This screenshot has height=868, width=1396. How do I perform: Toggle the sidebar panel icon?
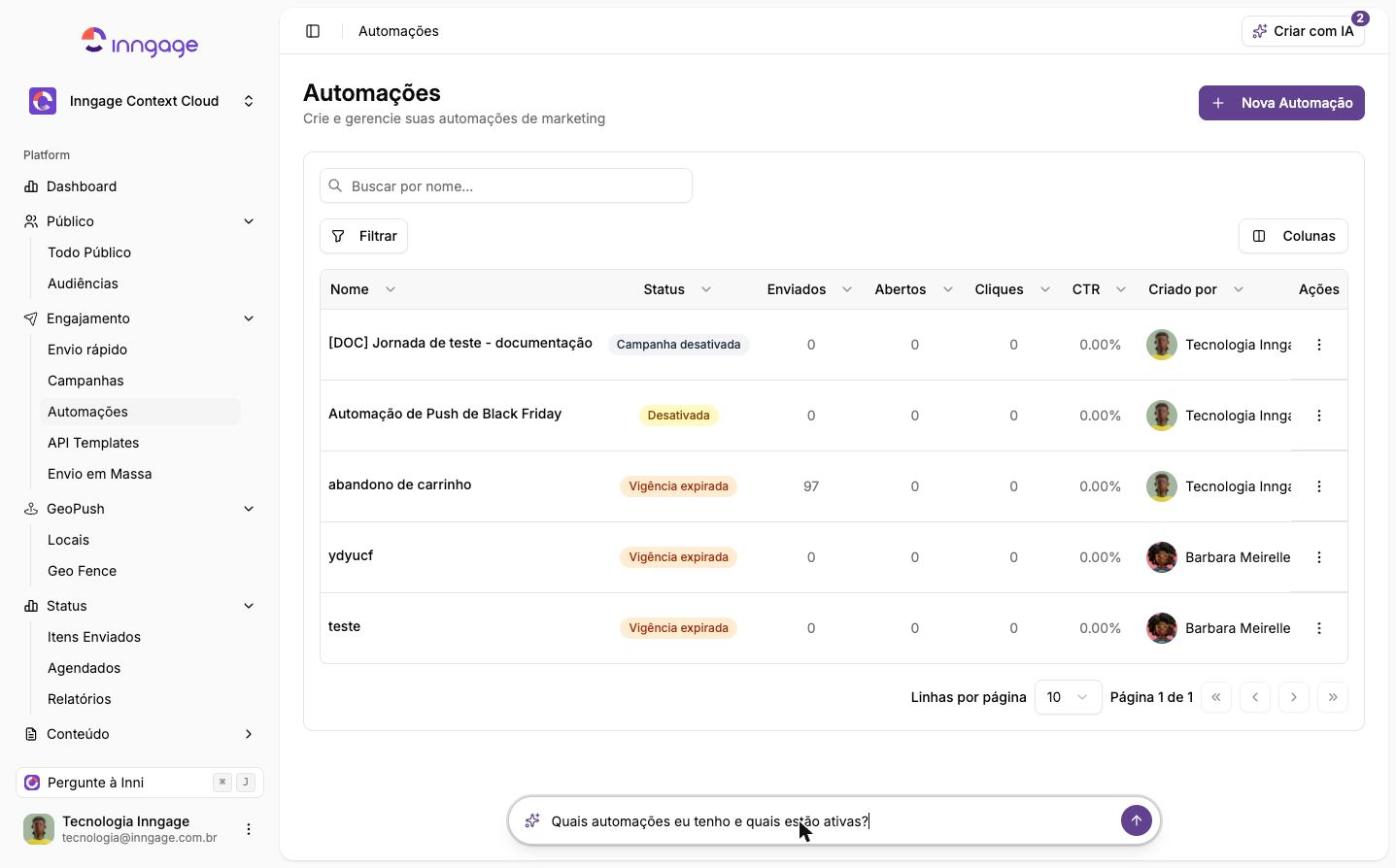tap(313, 31)
